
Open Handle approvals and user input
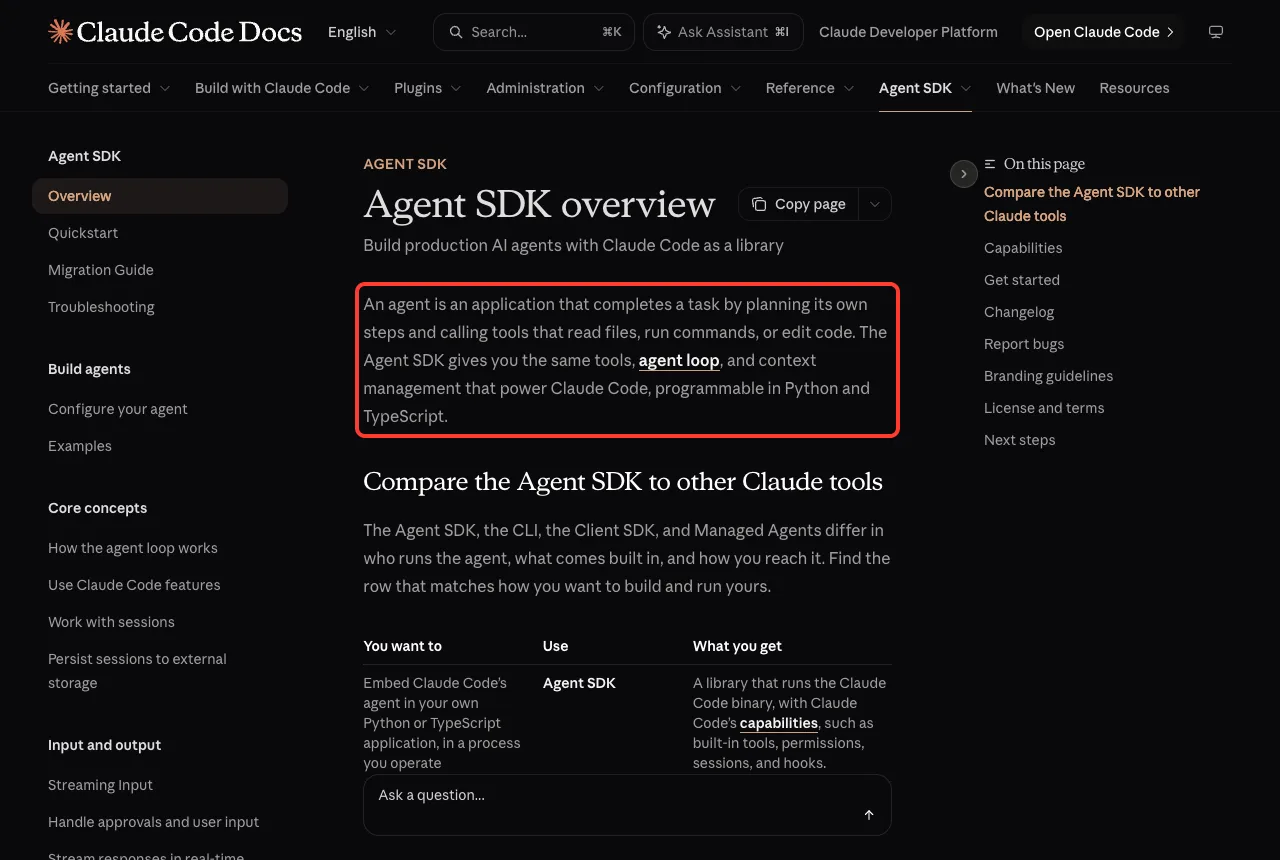coord(153,822)
